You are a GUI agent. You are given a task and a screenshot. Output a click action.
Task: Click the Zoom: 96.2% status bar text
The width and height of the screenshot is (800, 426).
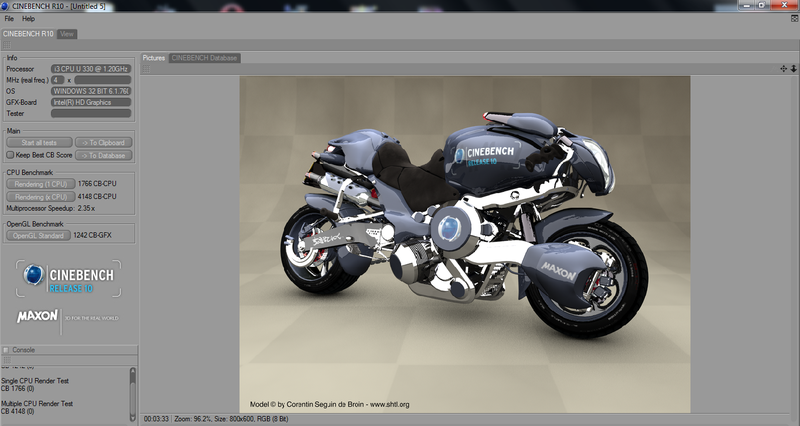(191, 419)
